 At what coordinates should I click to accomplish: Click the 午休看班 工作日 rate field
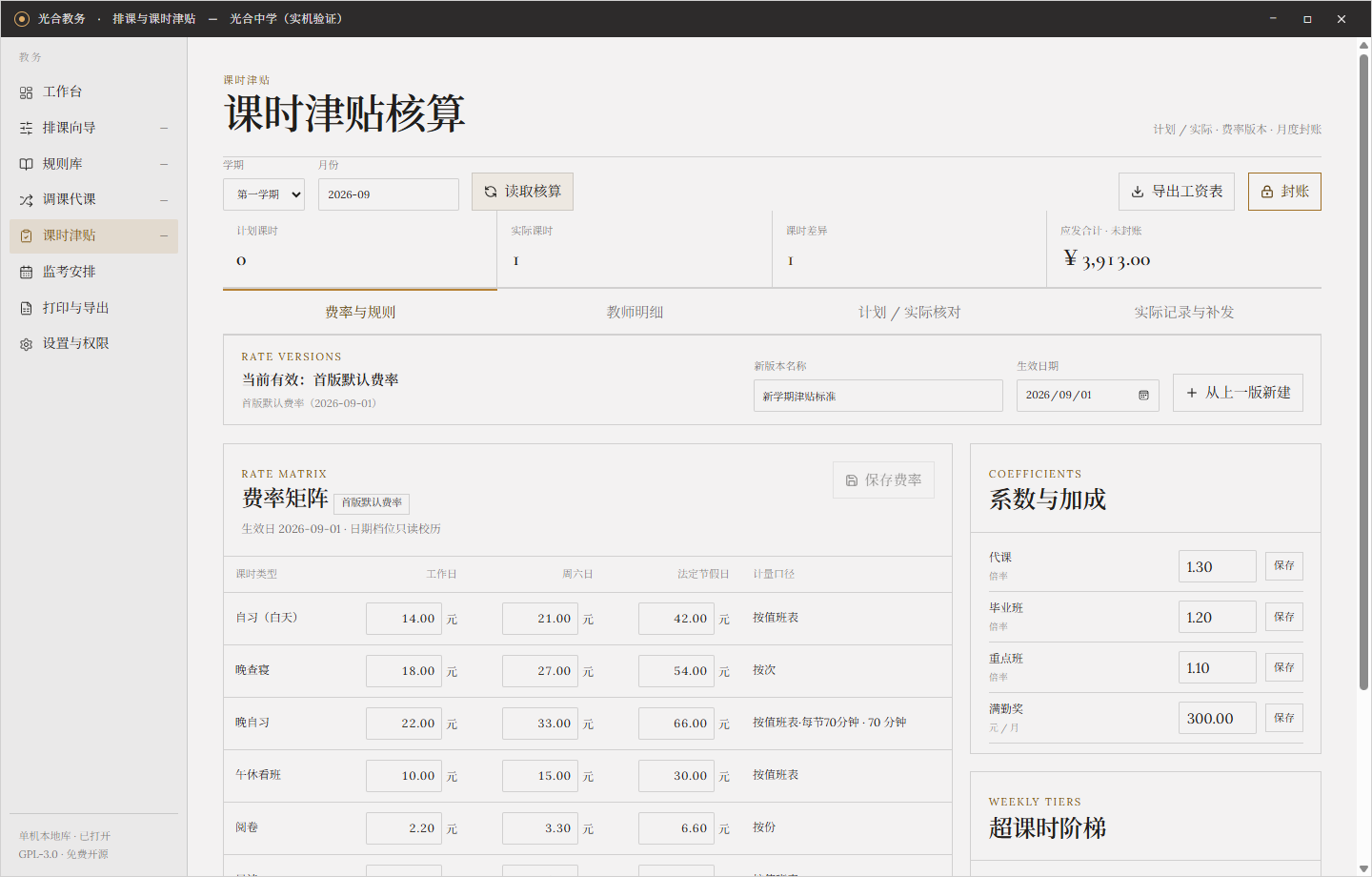pyautogui.click(x=404, y=776)
